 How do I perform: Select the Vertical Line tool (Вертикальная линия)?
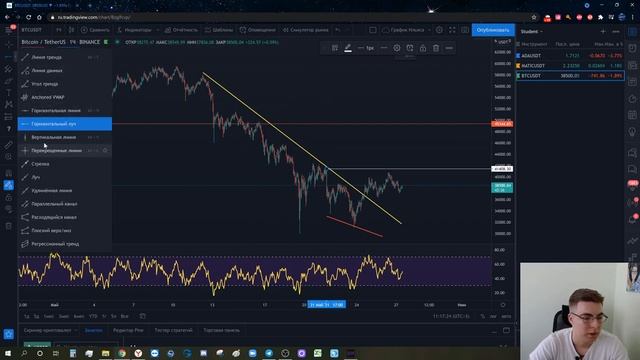[x=64, y=137]
